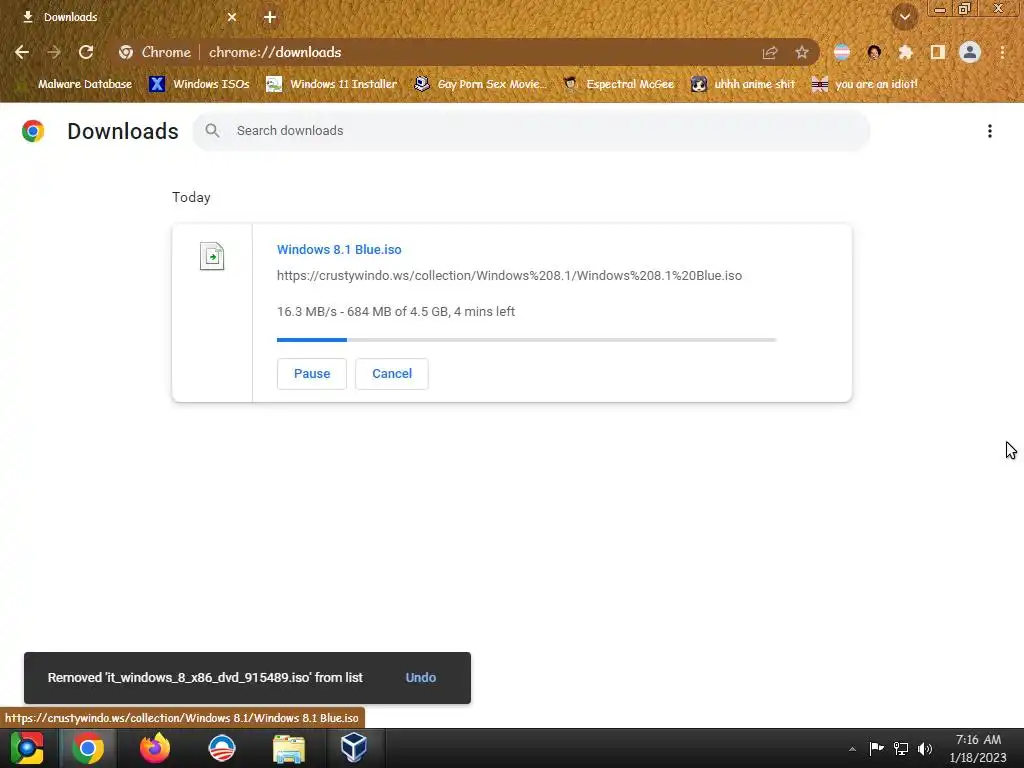Click the "Removed 'it_windows_8_x86_dvd_915489.iso' from list" message
Screen dimensions: 1024x768
(205, 678)
